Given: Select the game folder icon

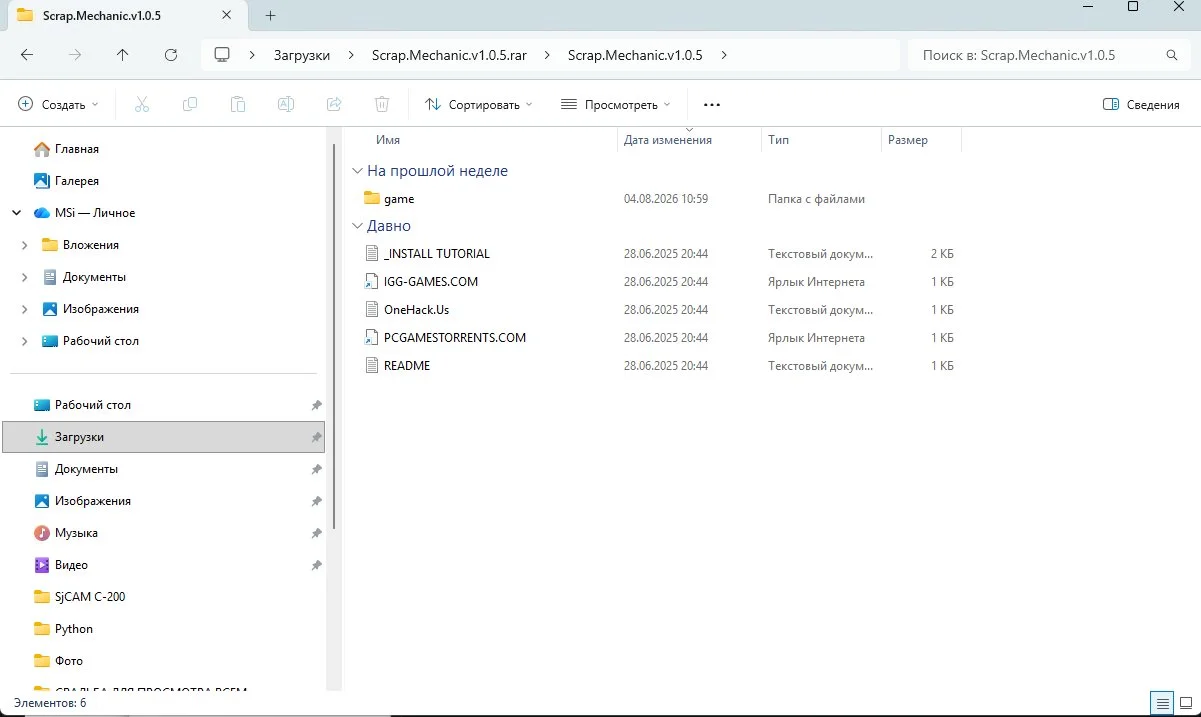Looking at the screenshot, I should [372, 198].
